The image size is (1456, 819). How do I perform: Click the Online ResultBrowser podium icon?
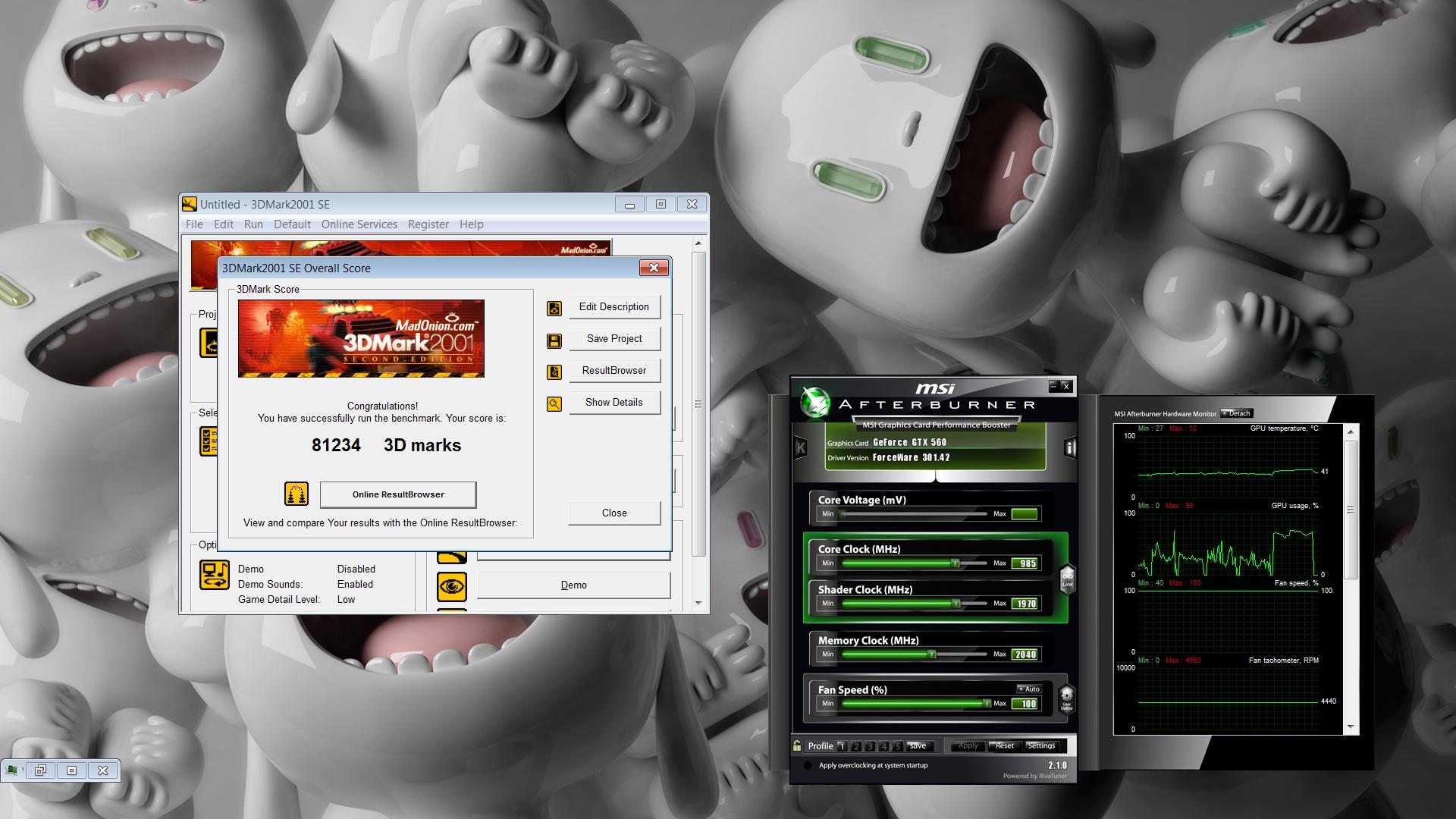[x=297, y=494]
